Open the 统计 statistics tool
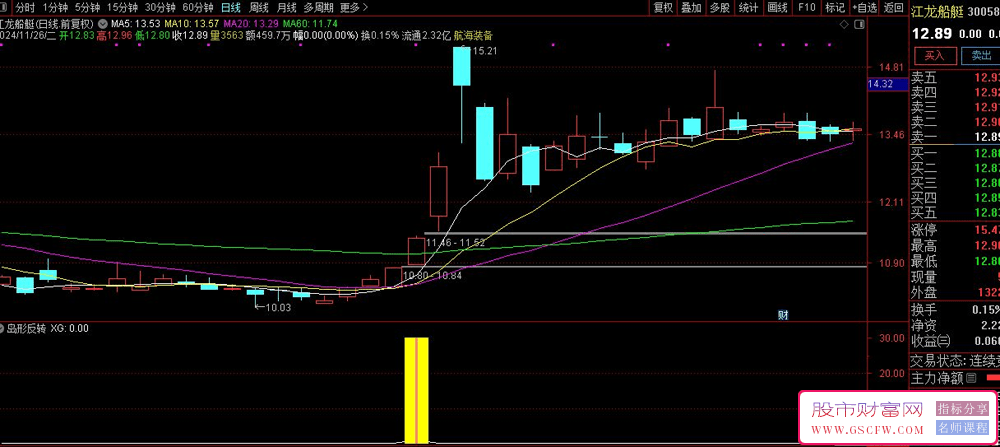1000x447 pixels. point(747,8)
